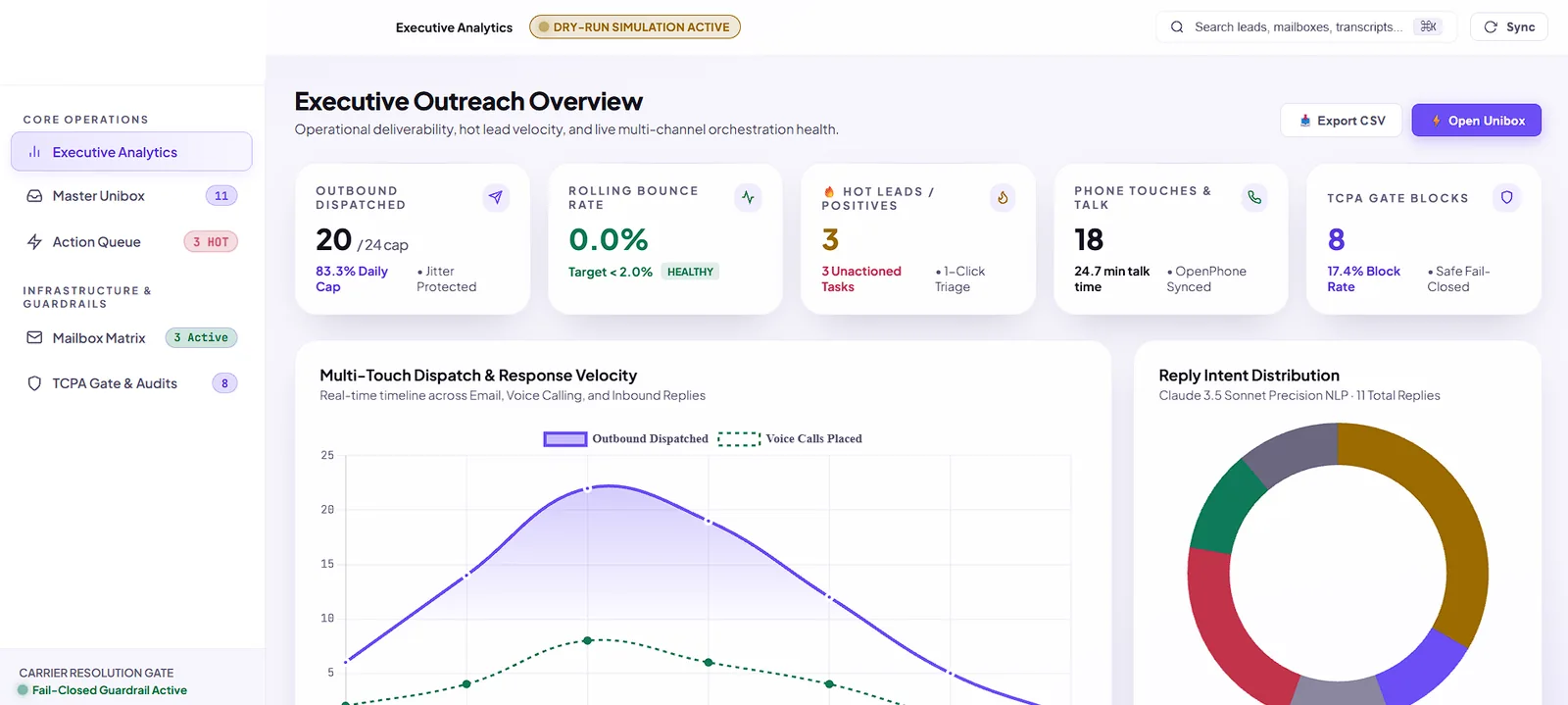Click the "Fail-Closed Guardrail Active" status text
Screen dimensions: 1568x705
110,690
